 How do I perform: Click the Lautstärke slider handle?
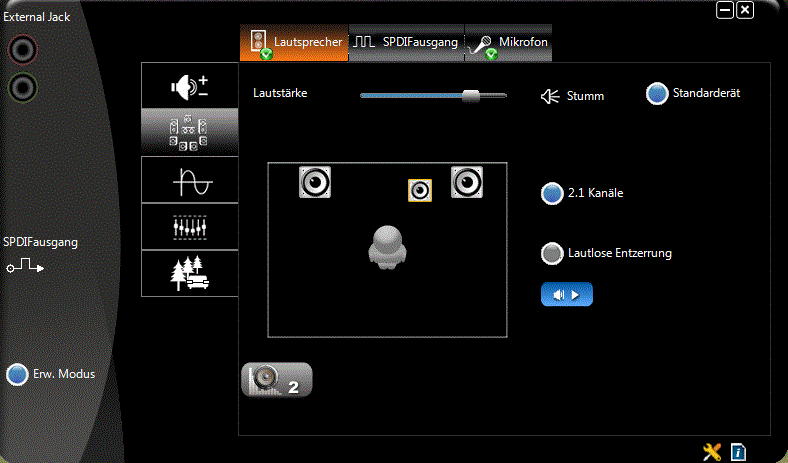pyautogui.click(x=471, y=96)
